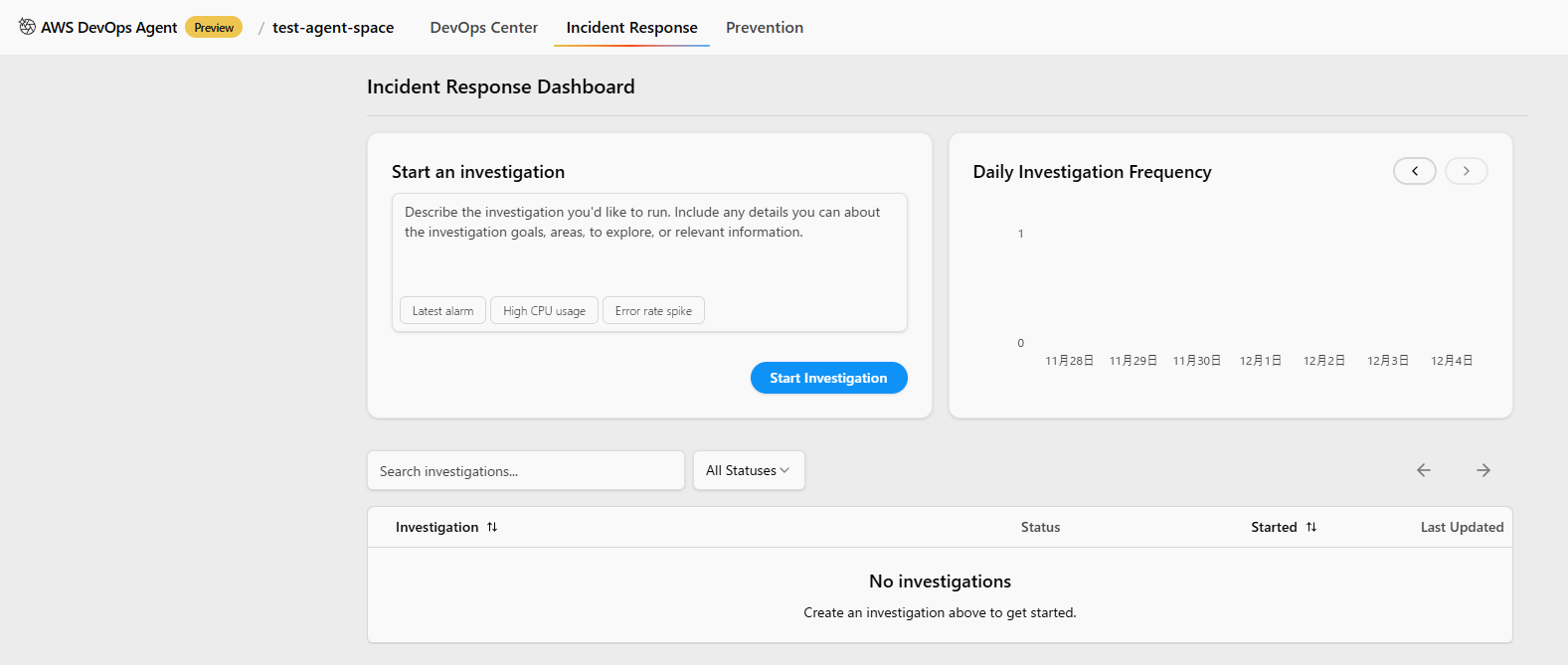Click the Search investigations field
This screenshot has width=1568, height=665.
pyautogui.click(x=526, y=470)
